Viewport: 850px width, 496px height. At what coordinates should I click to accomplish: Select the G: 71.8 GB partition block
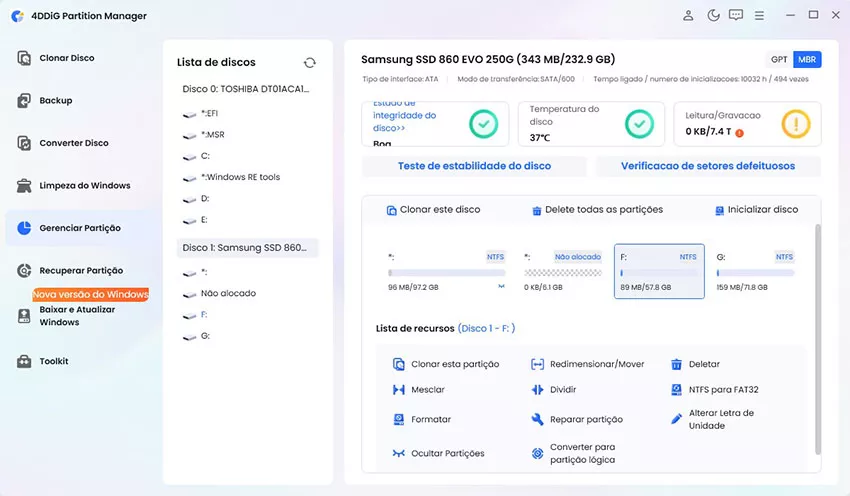pyautogui.click(x=756, y=272)
